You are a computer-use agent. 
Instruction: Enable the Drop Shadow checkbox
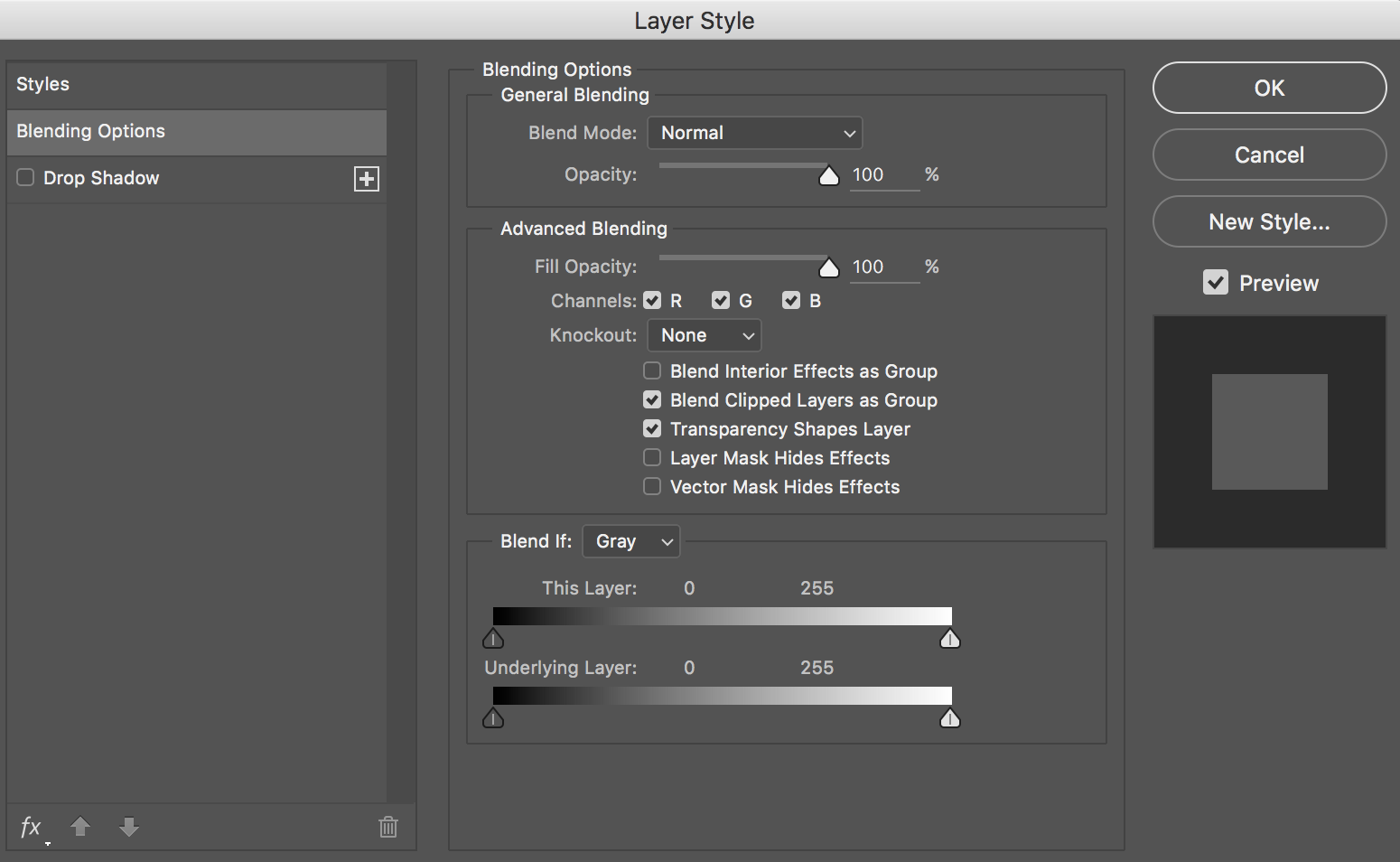click(25, 177)
